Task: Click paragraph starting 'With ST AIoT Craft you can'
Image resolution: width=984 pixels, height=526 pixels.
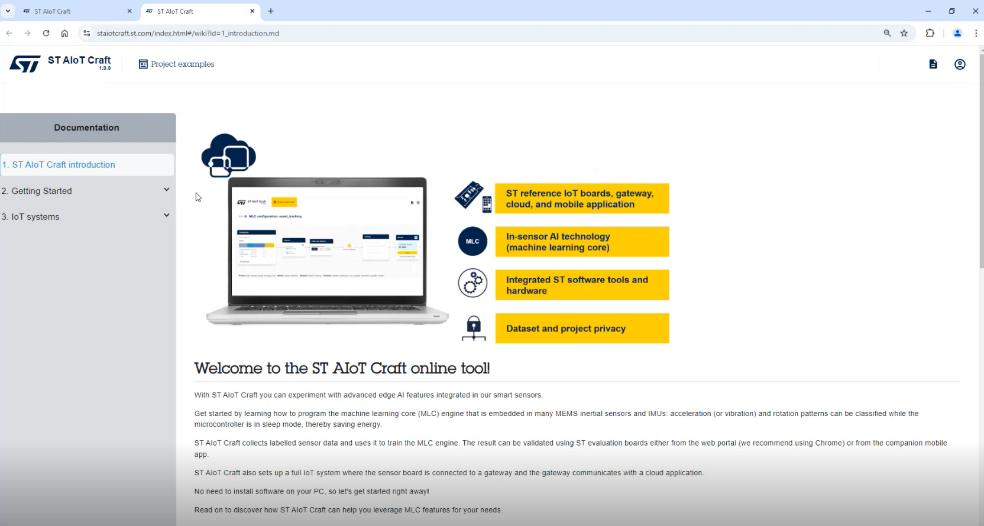Action: (368, 395)
